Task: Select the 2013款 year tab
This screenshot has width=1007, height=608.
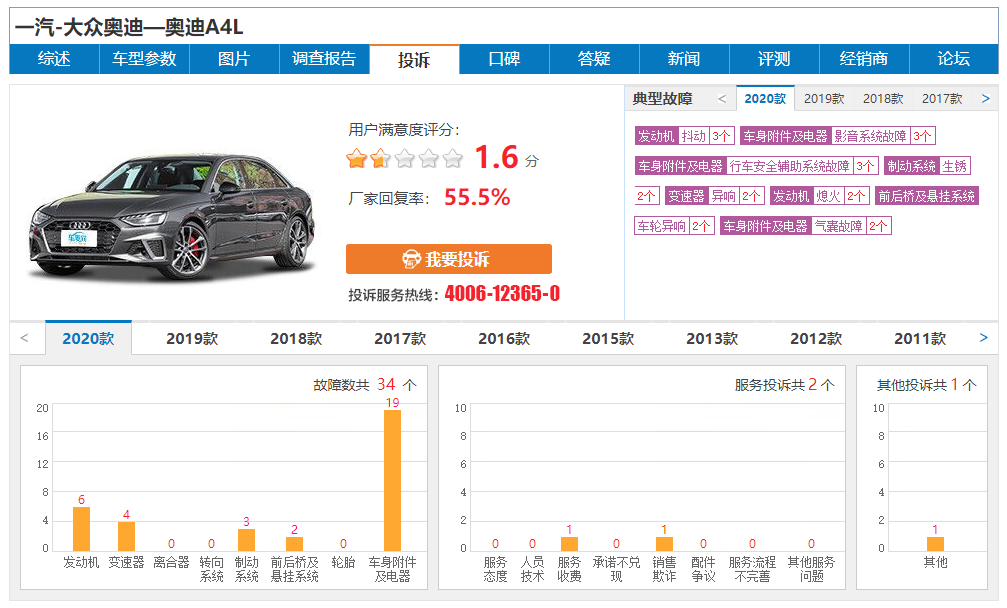Action: 712,338
